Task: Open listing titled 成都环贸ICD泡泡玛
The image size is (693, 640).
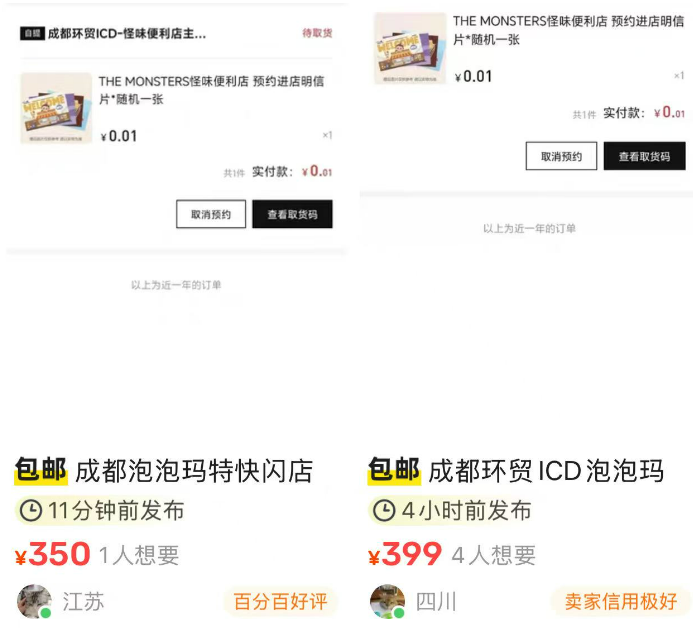Action: [546, 471]
